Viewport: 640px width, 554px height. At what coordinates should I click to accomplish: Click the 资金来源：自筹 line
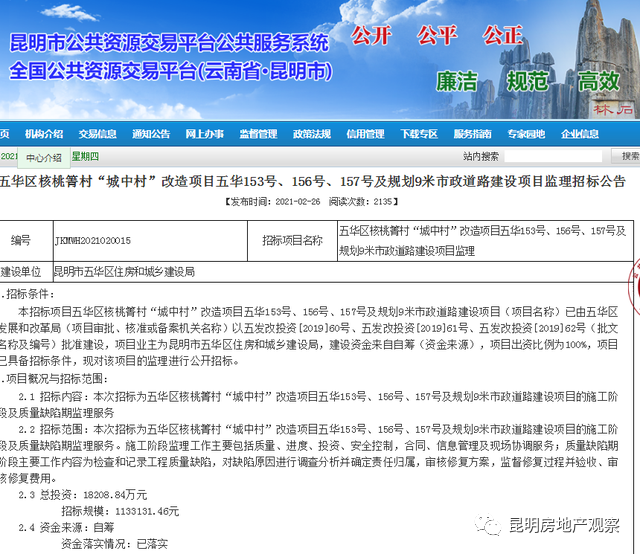pos(66,528)
